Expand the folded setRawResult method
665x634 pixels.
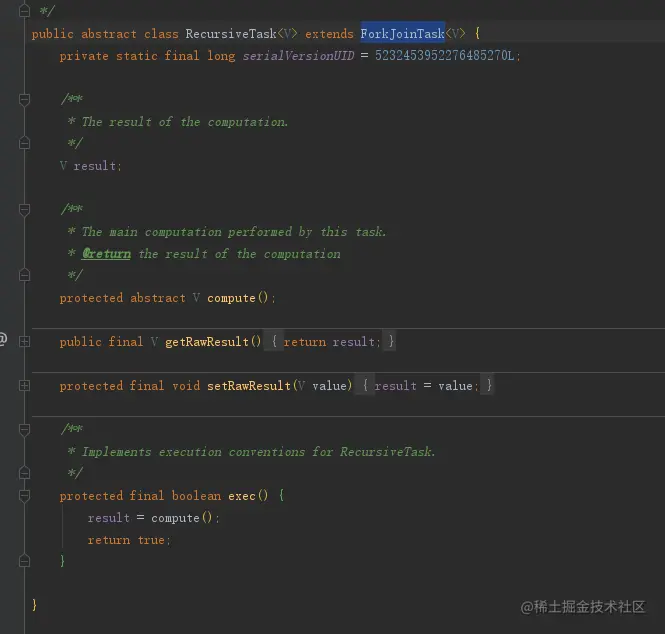click(25, 385)
